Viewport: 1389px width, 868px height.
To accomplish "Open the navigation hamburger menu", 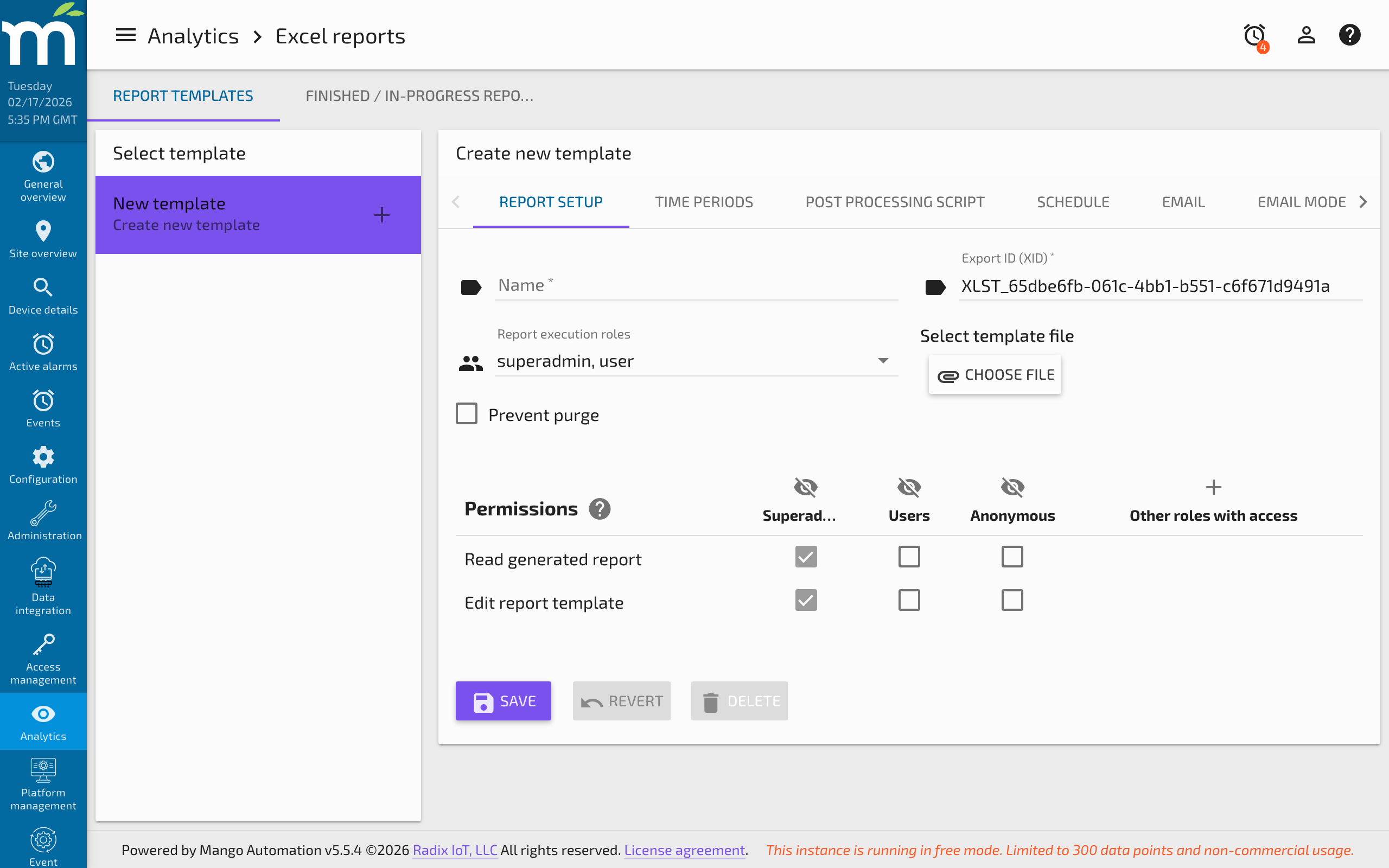I will click(125, 35).
